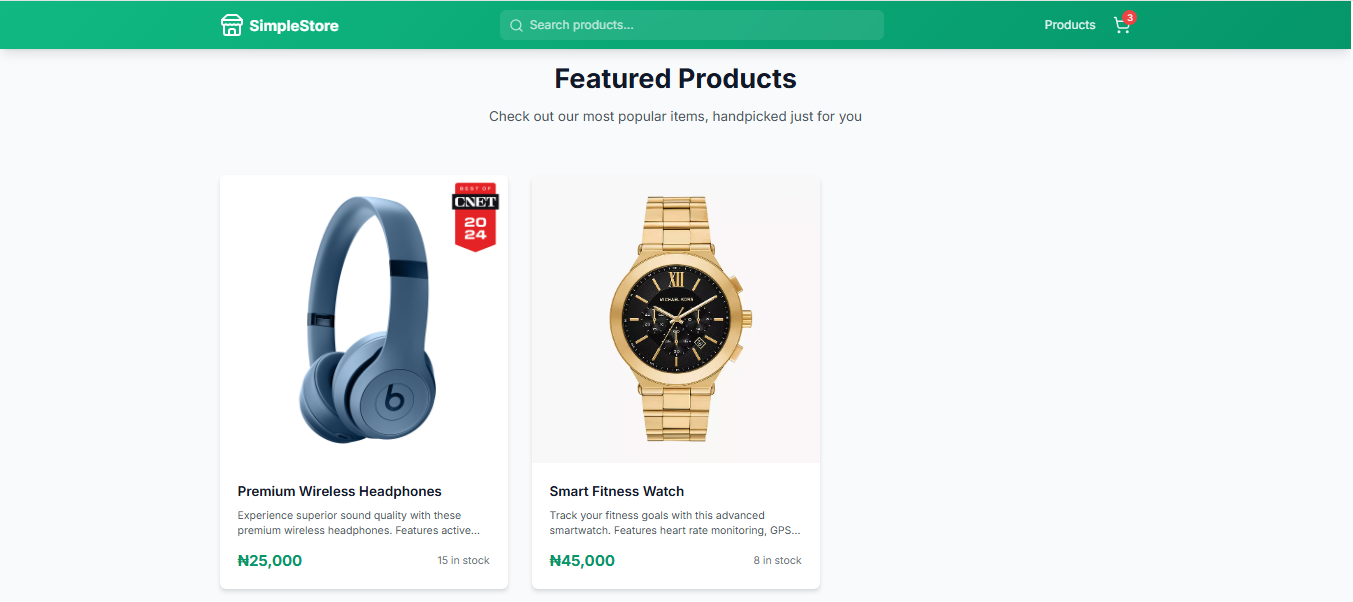Select the Premium Wireless Headphones product image
The height and width of the screenshot is (602, 1353).
pos(363,318)
